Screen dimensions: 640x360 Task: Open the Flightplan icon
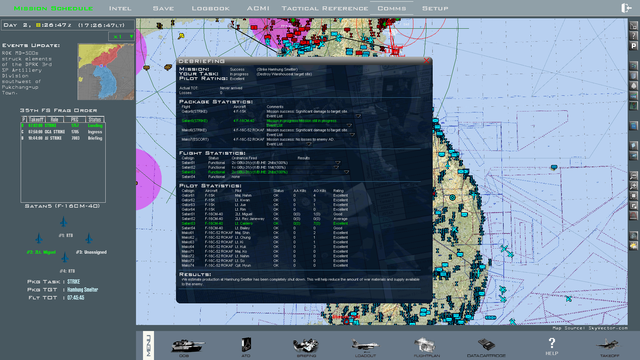coord(426,346)
